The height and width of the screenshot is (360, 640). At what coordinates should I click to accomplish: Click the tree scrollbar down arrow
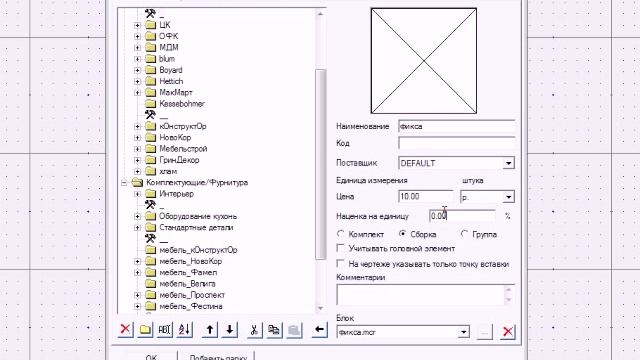[x=320, y=308]
